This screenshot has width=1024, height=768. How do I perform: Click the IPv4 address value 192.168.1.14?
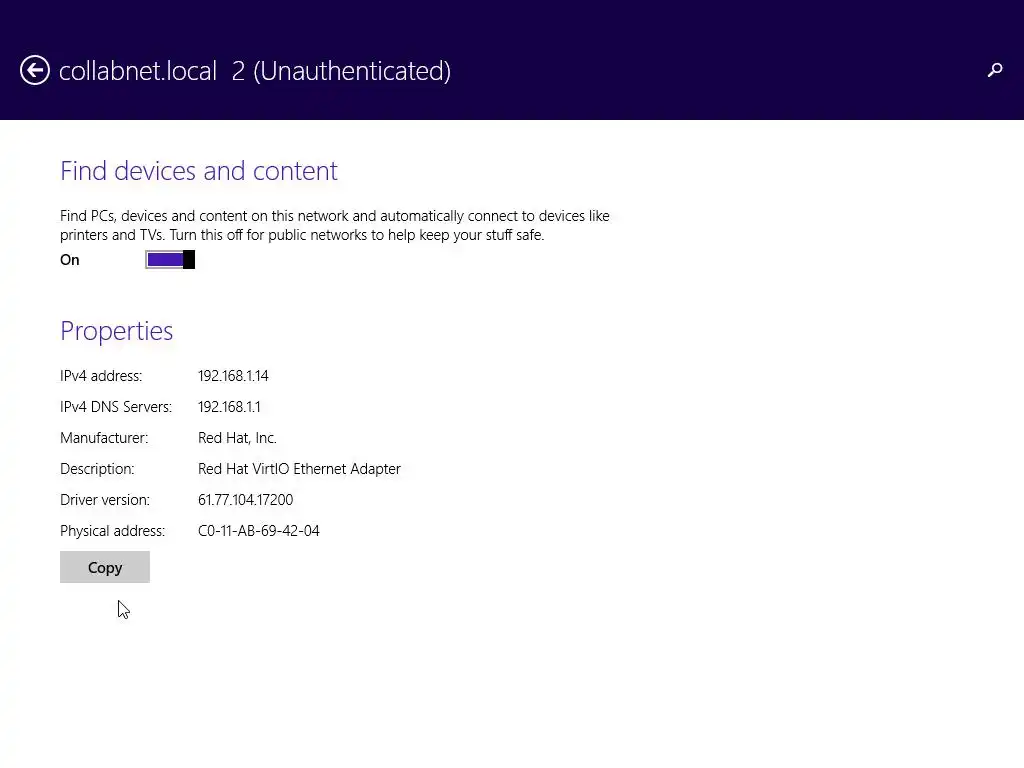233,376
